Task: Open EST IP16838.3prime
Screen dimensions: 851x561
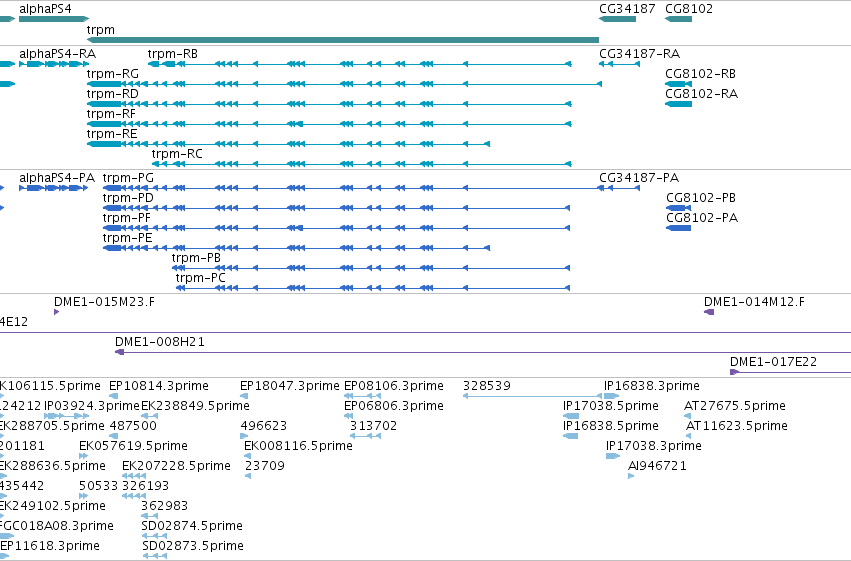Action: (x=652, y=386)
